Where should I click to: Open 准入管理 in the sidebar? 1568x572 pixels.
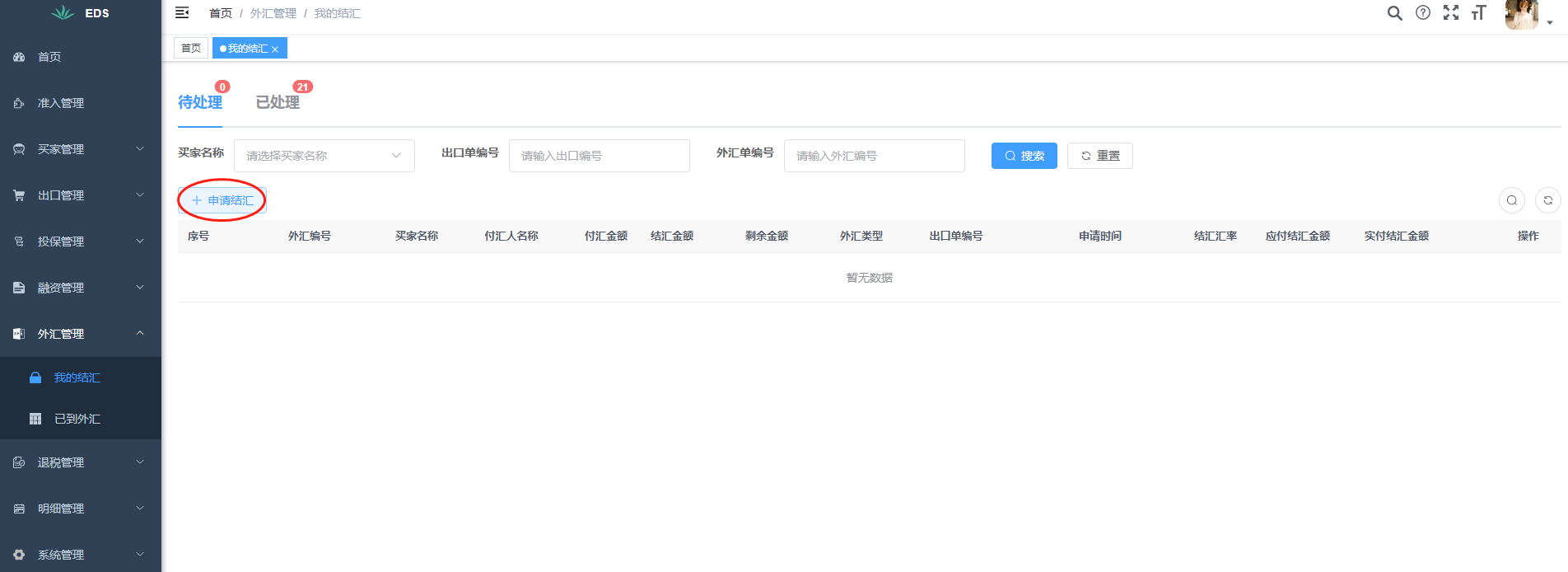[x=81, y=103]
